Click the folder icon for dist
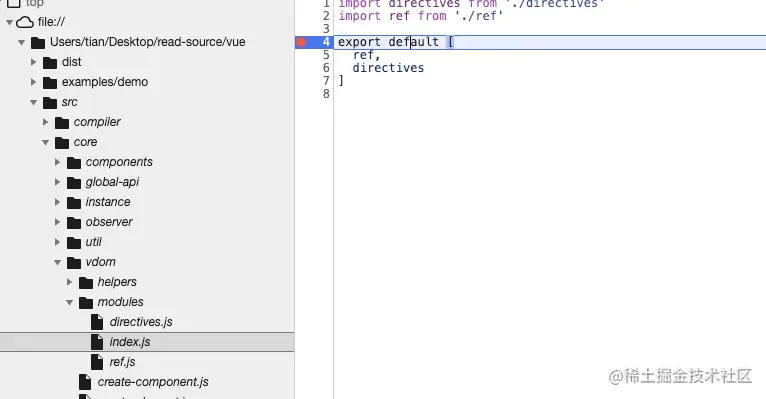766x399 pixels. (x=50, y=63)
